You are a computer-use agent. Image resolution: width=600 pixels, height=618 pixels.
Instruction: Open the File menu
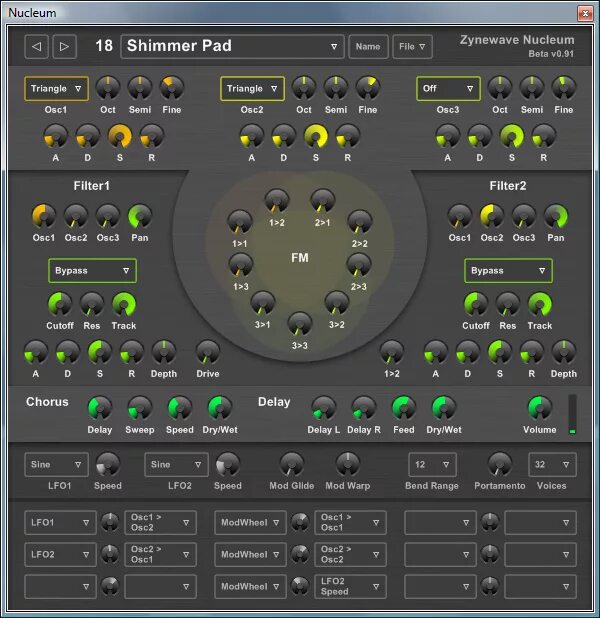click(x=412, y=47)
